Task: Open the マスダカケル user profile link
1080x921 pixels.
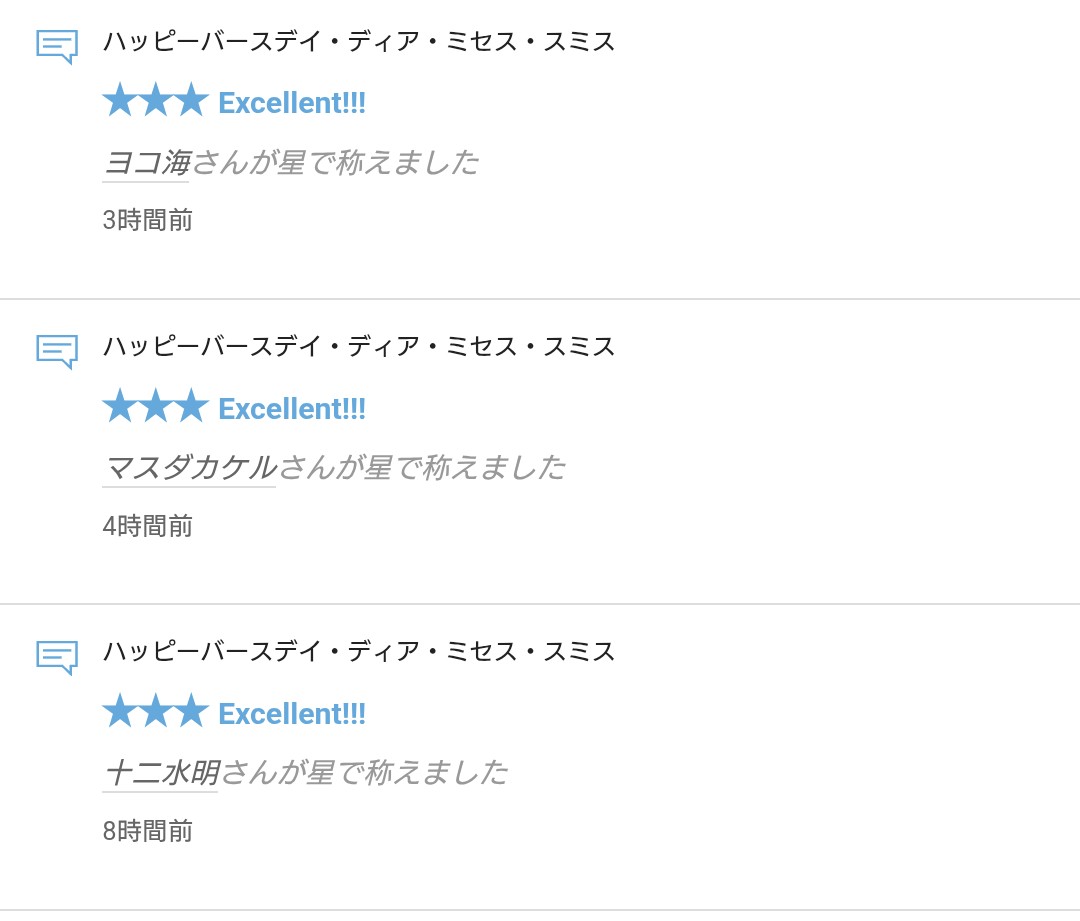Action: pyautogui.click(x=189, y=467)
